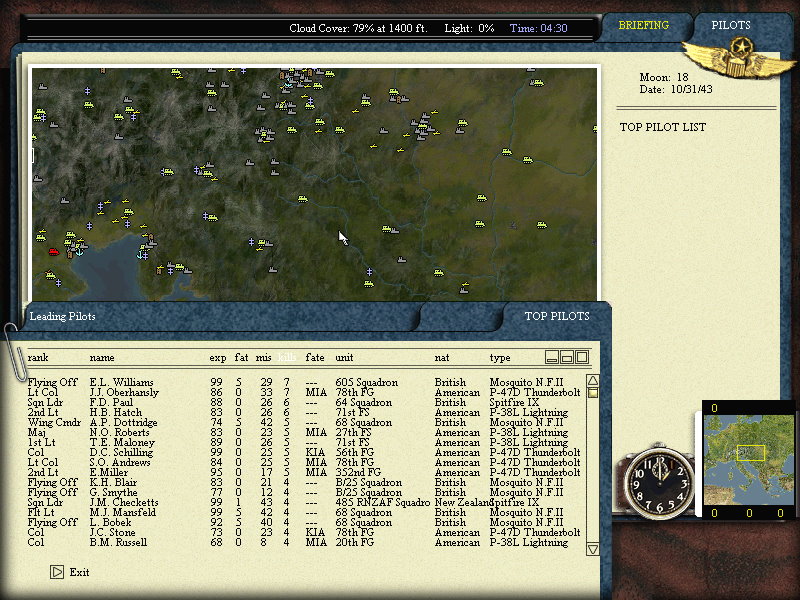Click the TOP PILOT LIST heading
The image size is (800, 600).
(663, 127)
